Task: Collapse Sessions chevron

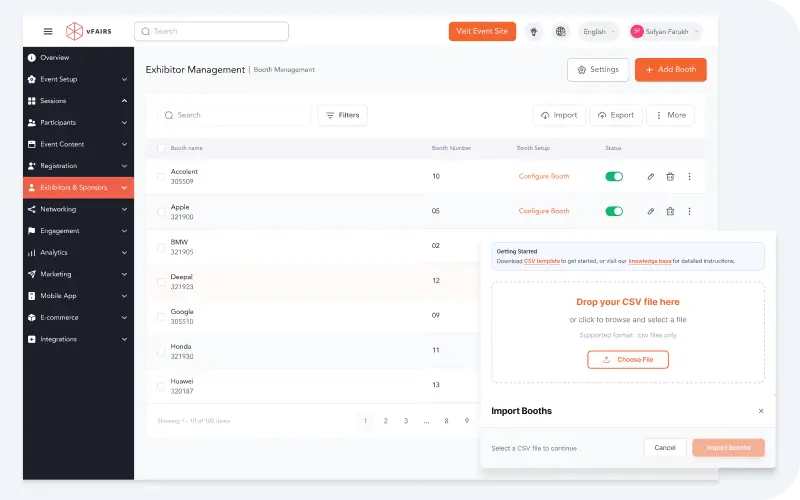Action: point(124,101)
